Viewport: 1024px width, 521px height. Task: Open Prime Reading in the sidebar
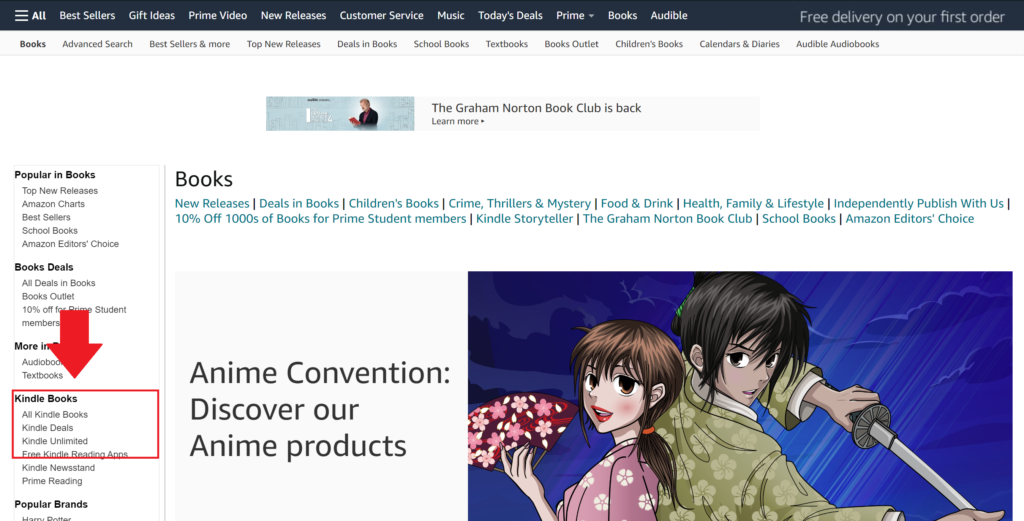52,481
